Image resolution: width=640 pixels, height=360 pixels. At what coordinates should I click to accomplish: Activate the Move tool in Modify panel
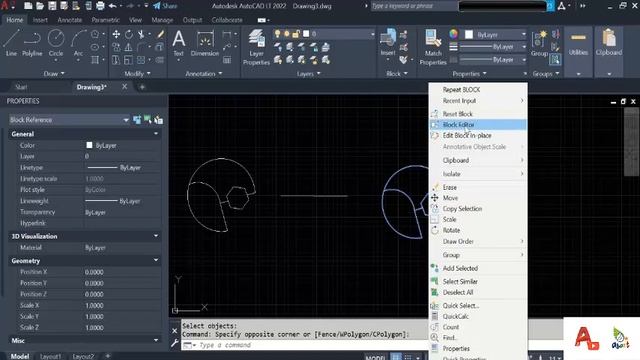pos(116,35)
